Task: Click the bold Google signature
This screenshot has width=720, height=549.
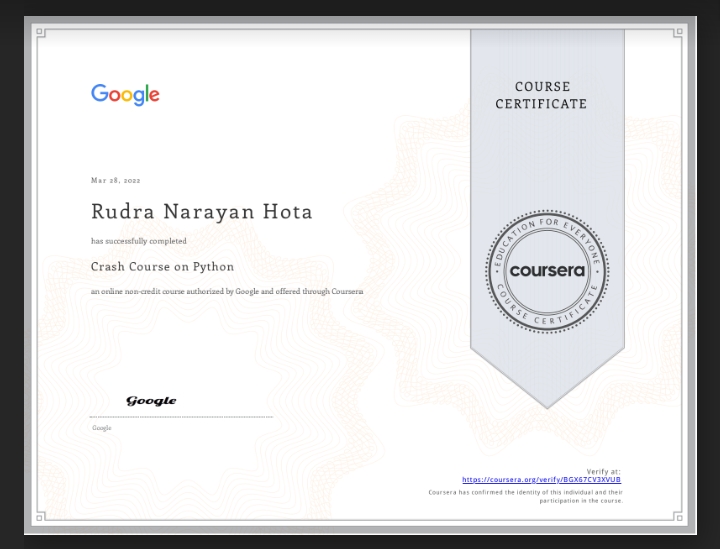Action: pyautogui.click(x=151, y=401)
